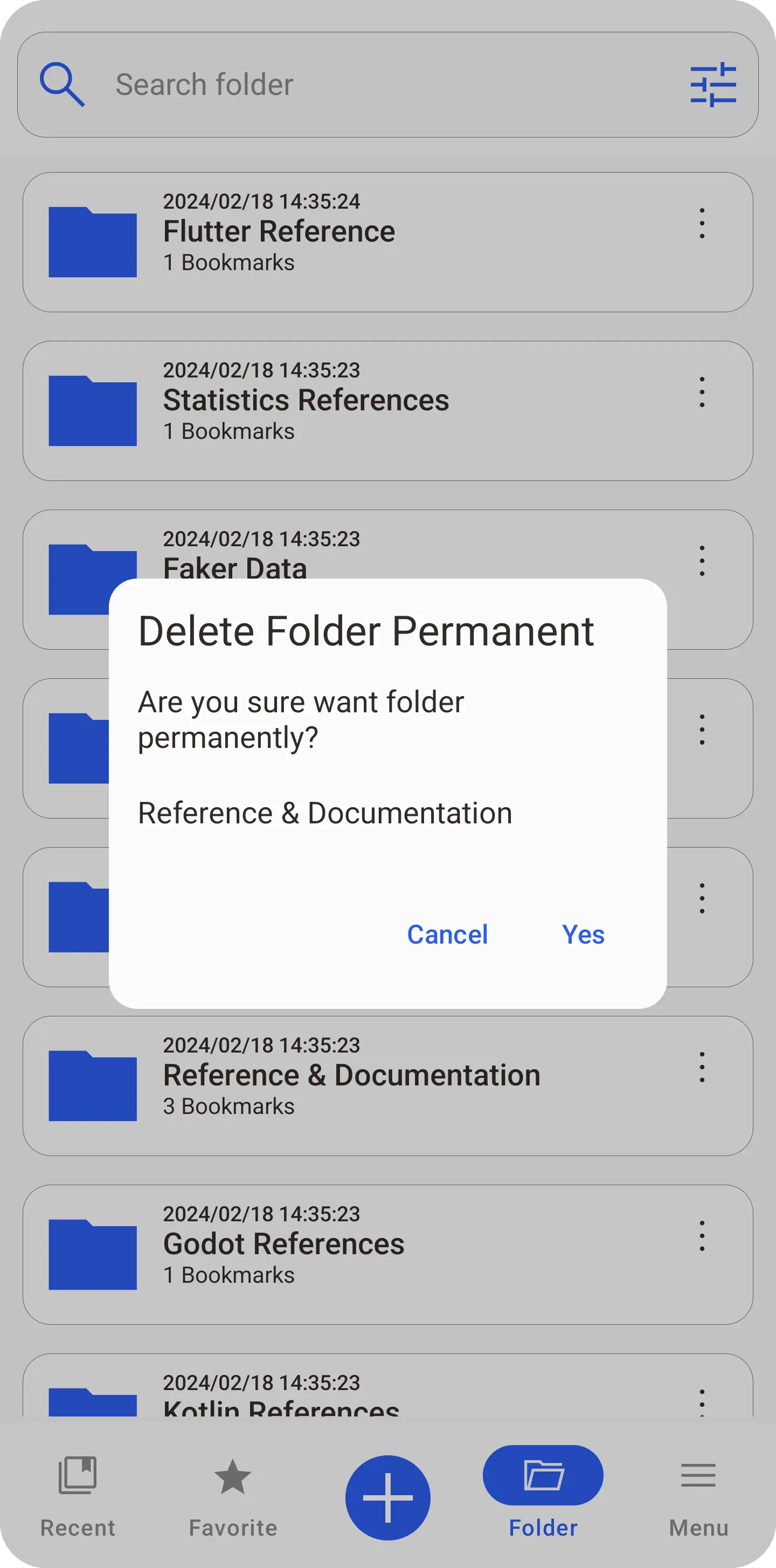Click the Reference & Documentation folder icon
Image resolution: width=776 pixels, height=1568 pixels.
(93, 1086)
